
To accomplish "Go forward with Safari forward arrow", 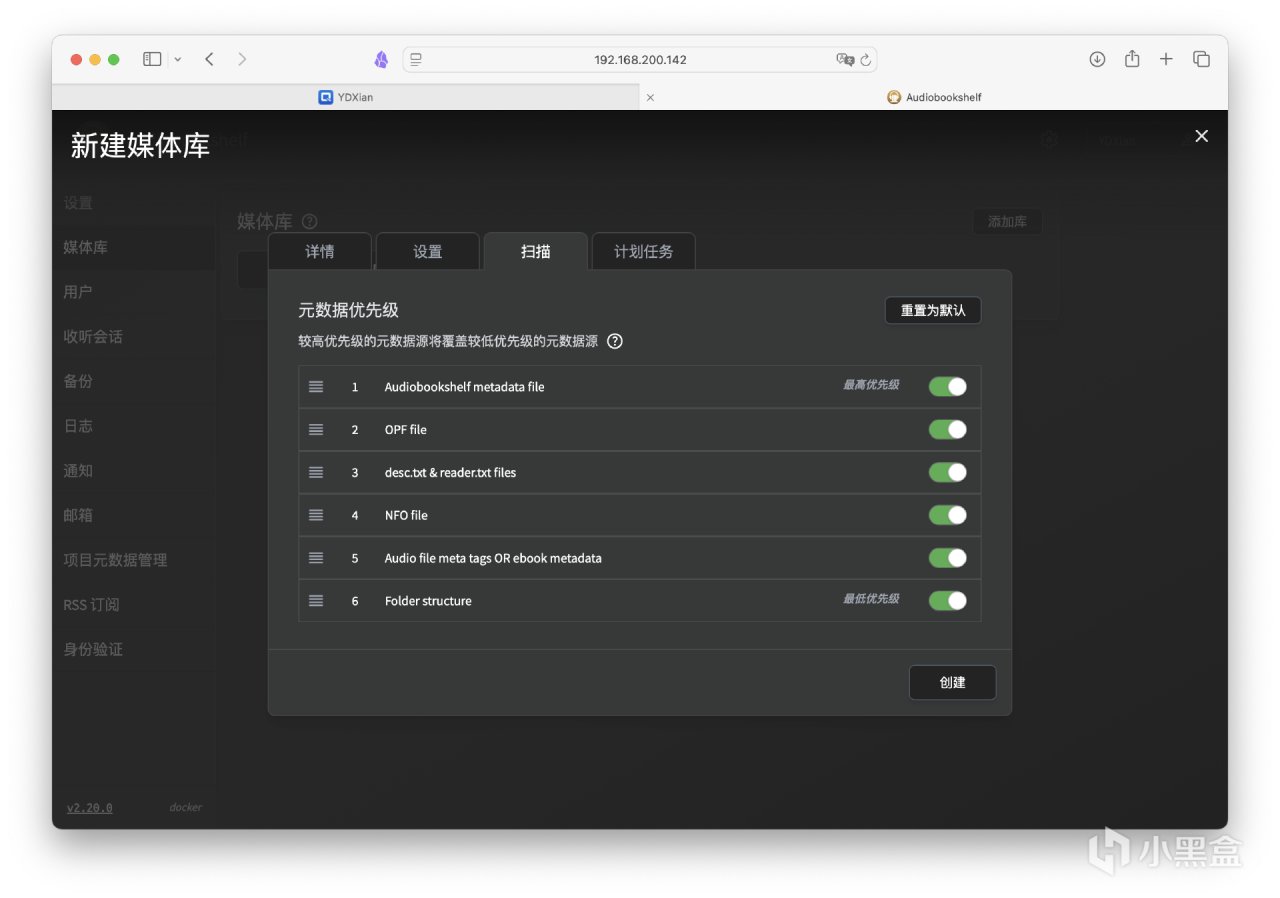I will (x=242, y=59).
